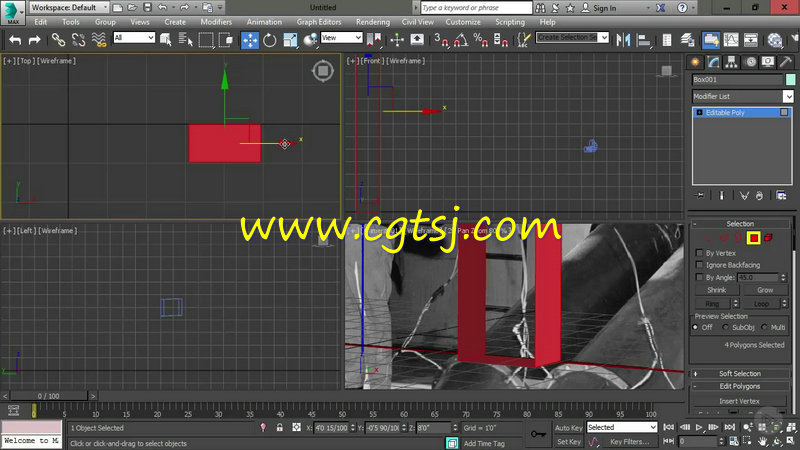Click the Set Key button
The height and width of the screenshot is (450, 800).
[568, 442]
